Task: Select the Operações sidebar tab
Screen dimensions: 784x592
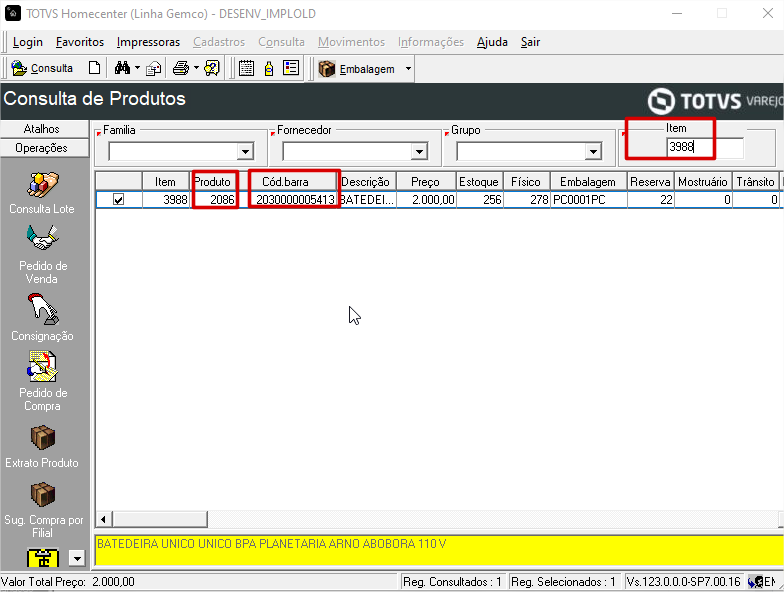Action: (42, 148)
